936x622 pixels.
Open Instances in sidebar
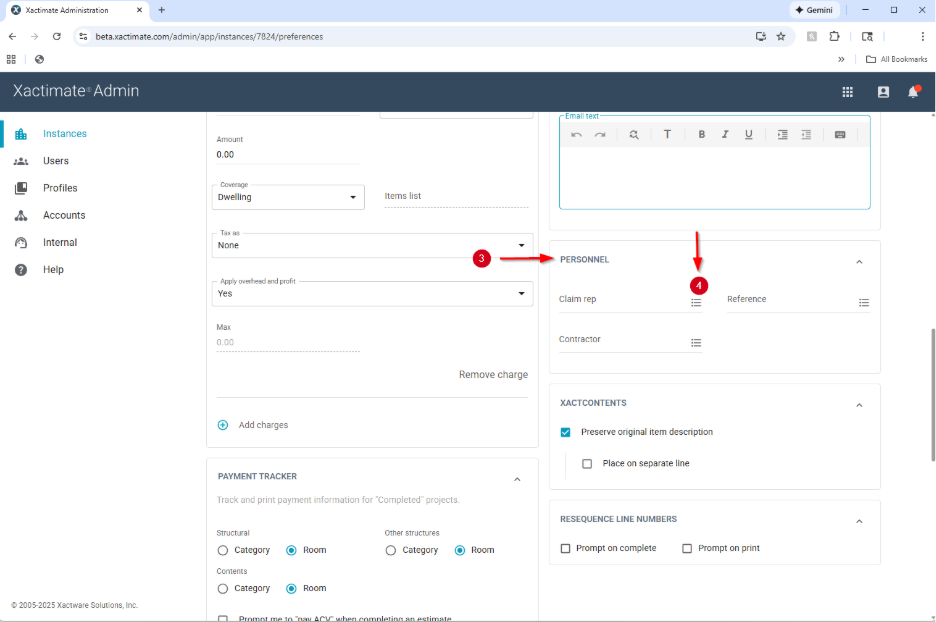pyautogui.click(x=64, y=134)
